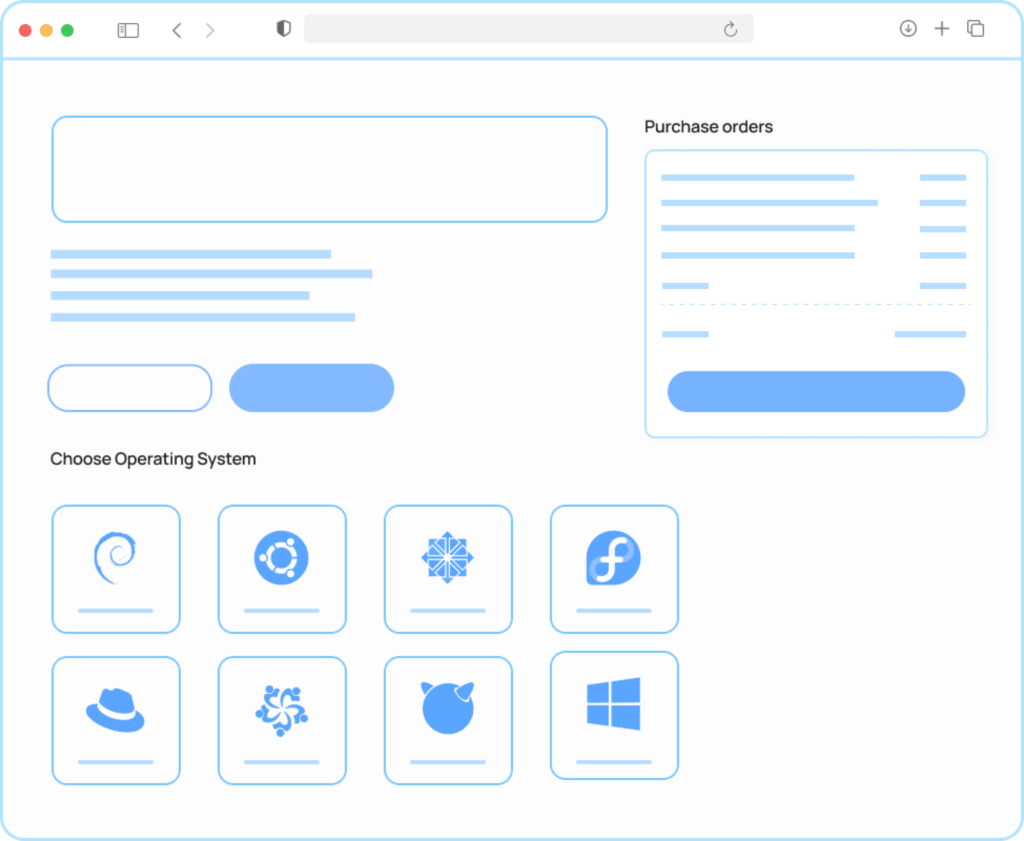Image resolution: width=1024 pixels, height=841 pixels.
Task: Choose the Red Hat operating system icon
Action: pyautogui.click(x=115, y=710)
